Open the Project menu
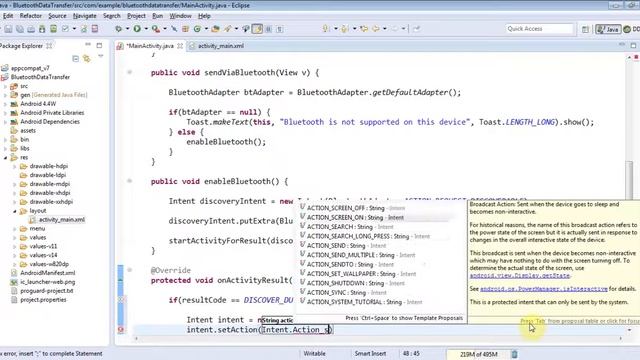This screenshot has height=360, width=640. (136, 16)
